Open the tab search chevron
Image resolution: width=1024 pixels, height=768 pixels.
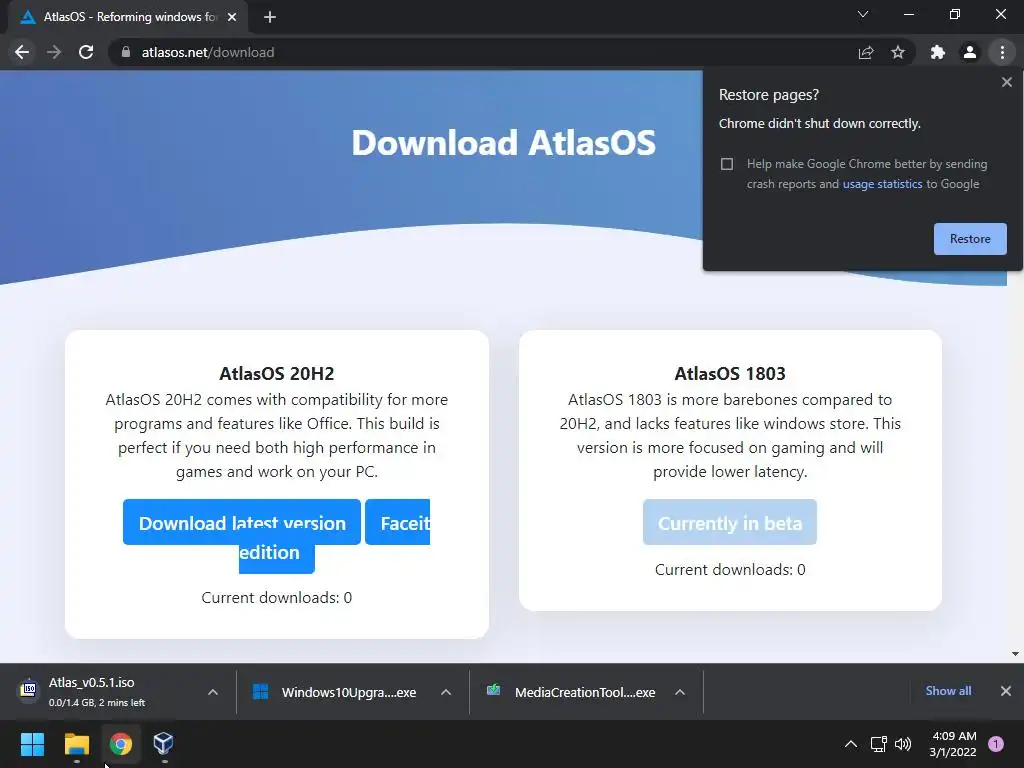tap(863, 14)
